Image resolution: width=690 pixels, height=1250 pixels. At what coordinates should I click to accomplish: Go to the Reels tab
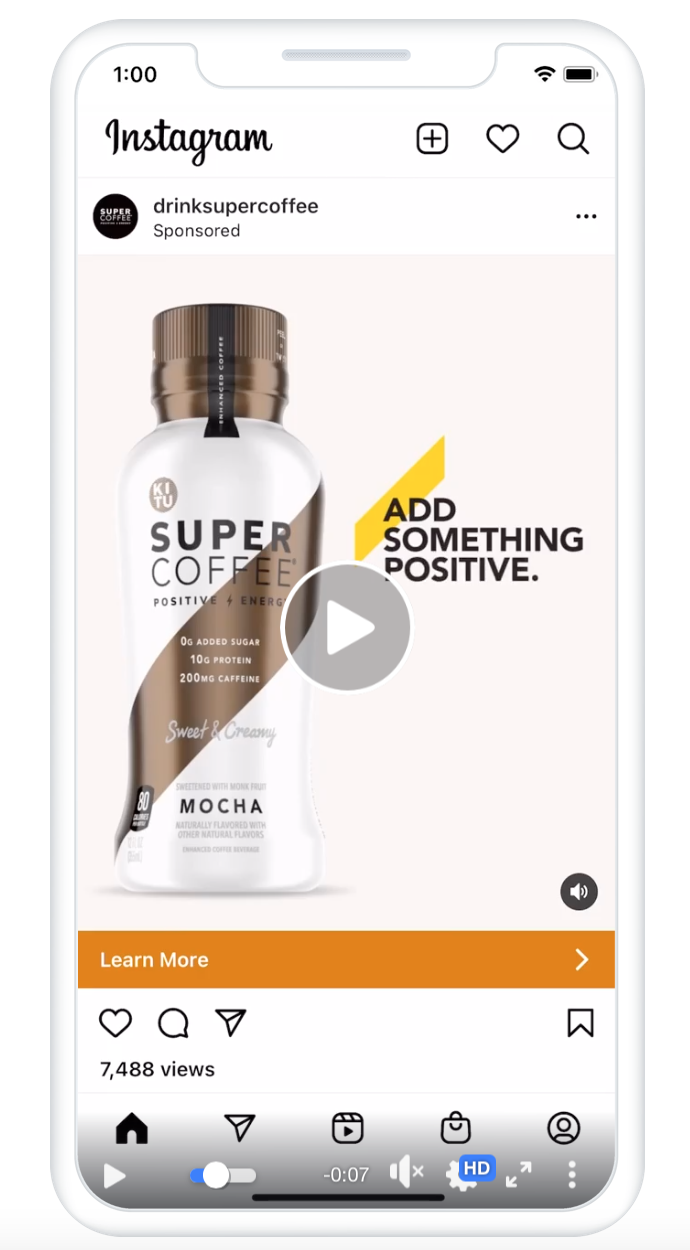[348, 1128]
